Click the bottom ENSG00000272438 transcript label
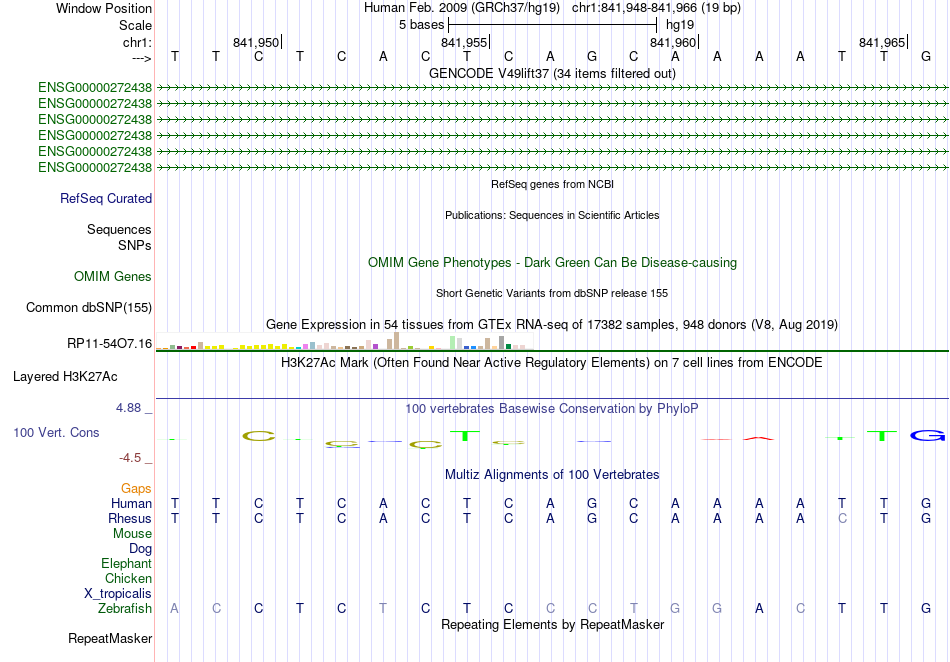Screen dimensions: 950x662 [95, 167]
